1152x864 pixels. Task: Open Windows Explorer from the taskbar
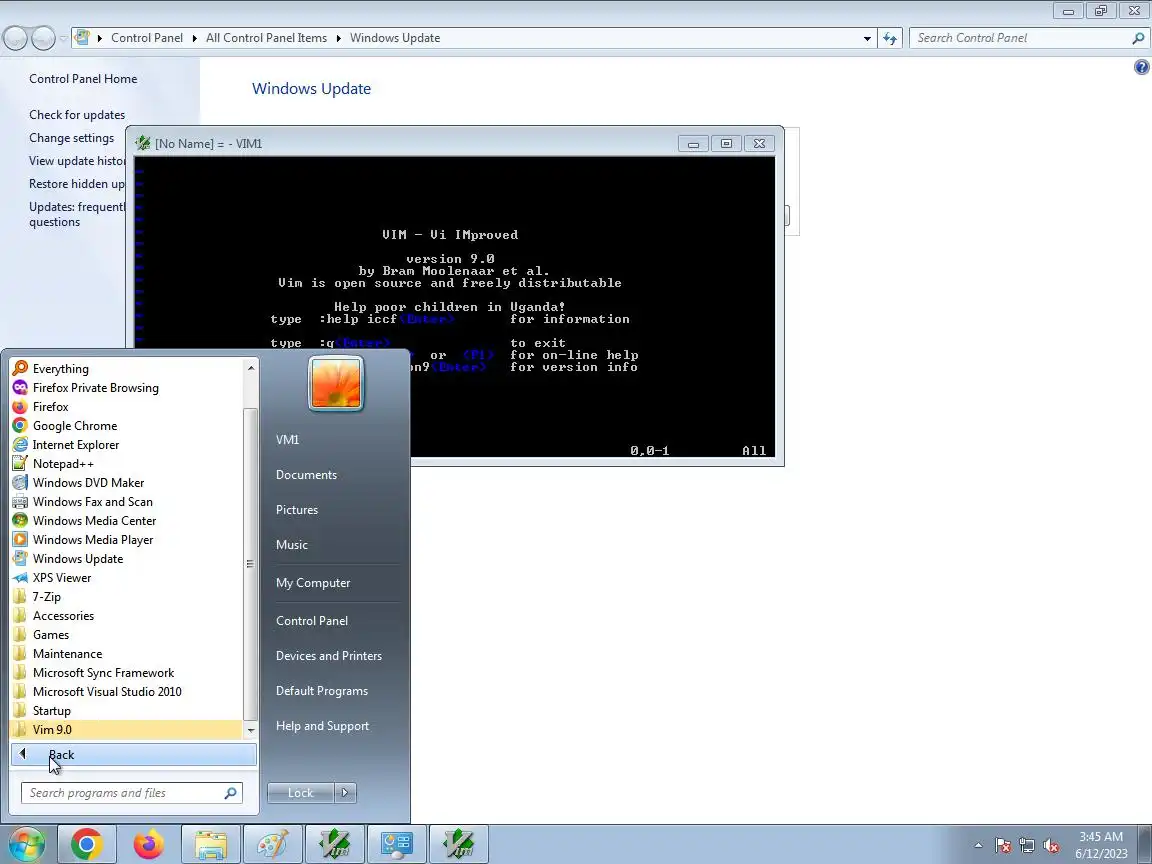click(x=210, y=844)
